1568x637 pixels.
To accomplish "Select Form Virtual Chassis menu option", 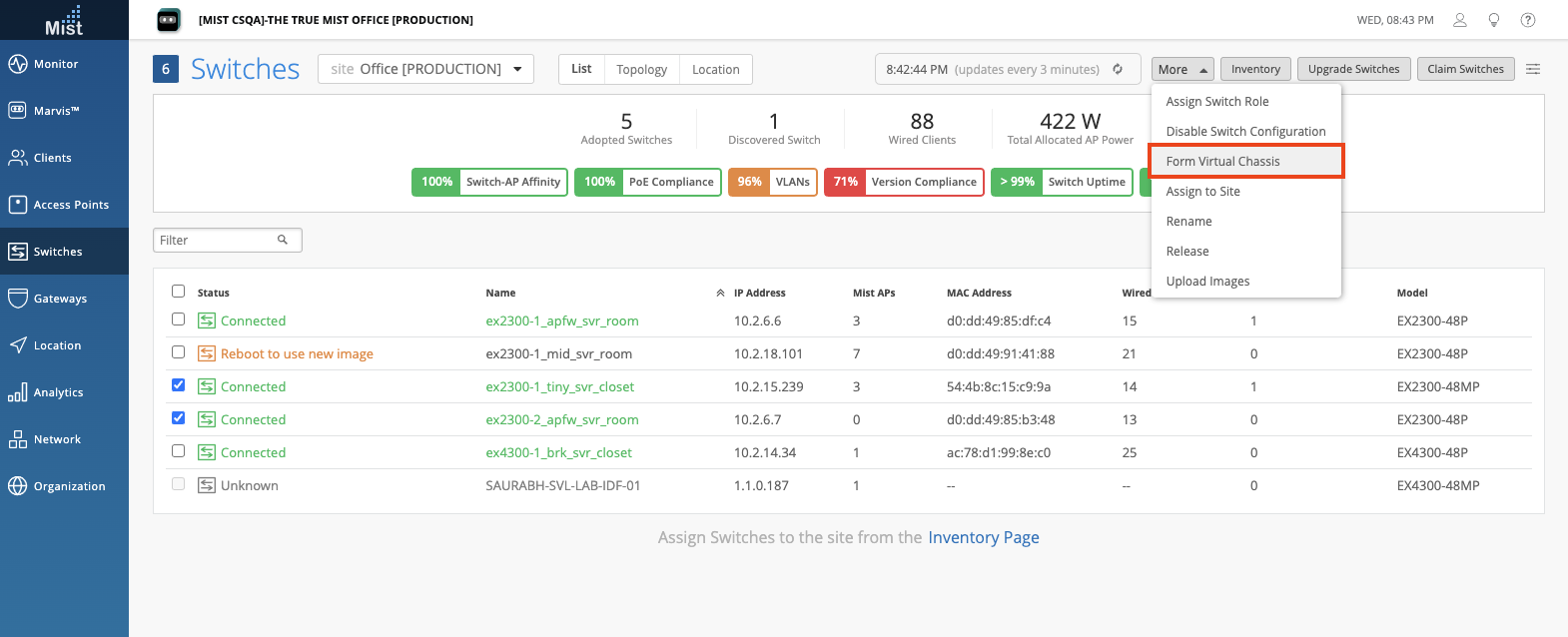I will [1223, 162].
